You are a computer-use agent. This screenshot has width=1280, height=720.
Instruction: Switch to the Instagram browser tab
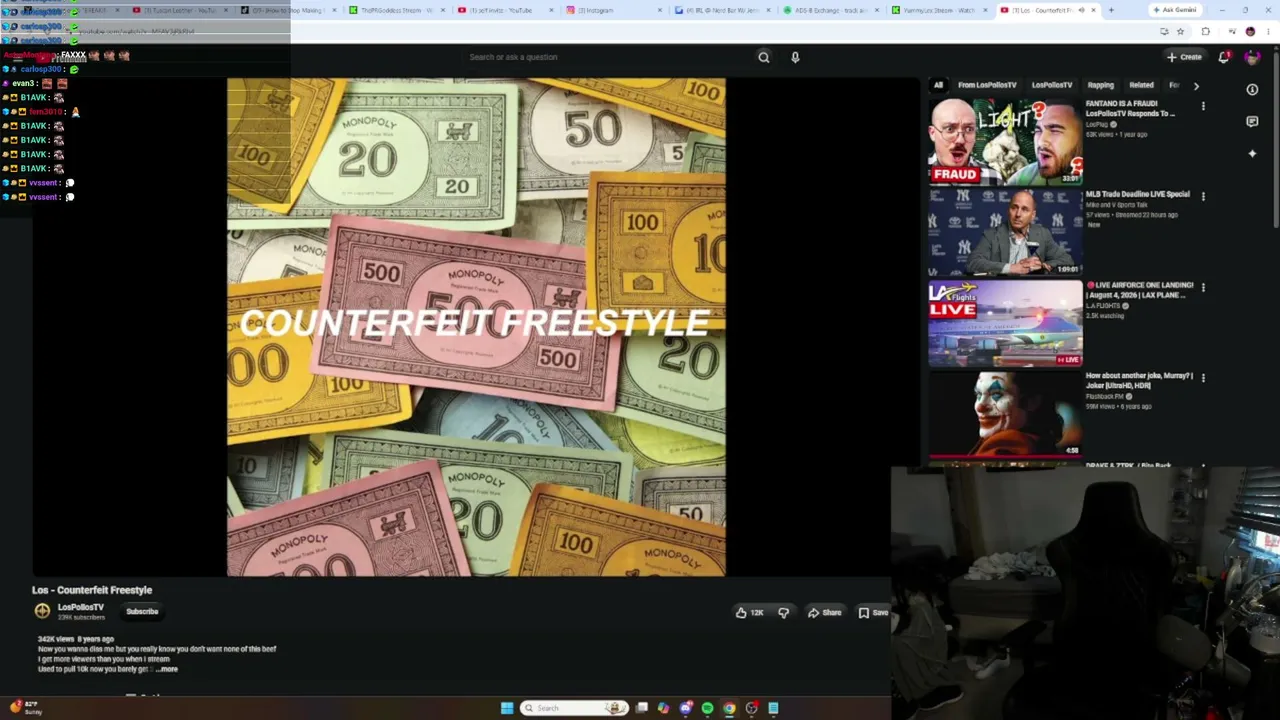(611, 10)
